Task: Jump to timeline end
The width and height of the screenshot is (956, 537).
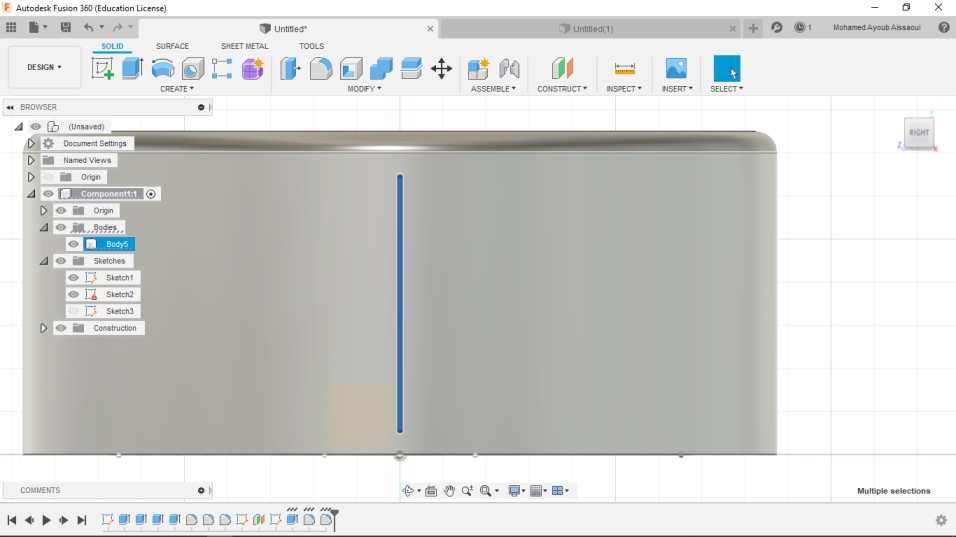Action: coord(82,520)
